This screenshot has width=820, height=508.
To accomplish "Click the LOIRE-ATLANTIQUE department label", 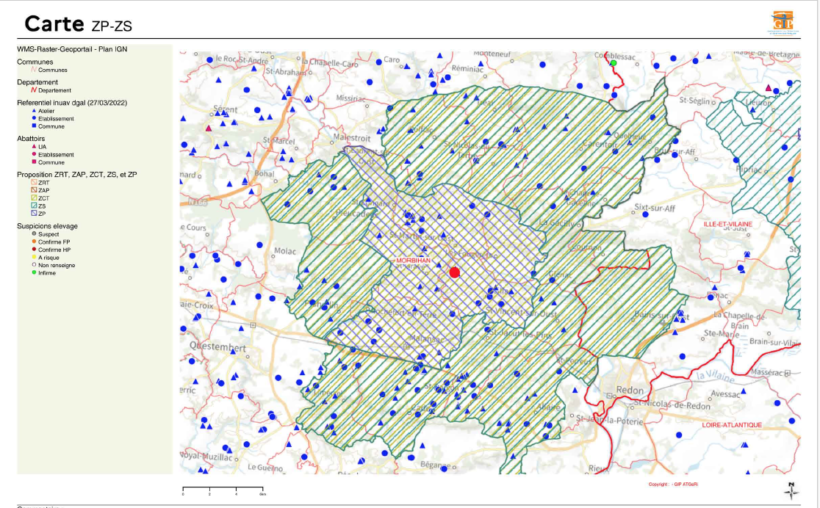I will 732,425.
